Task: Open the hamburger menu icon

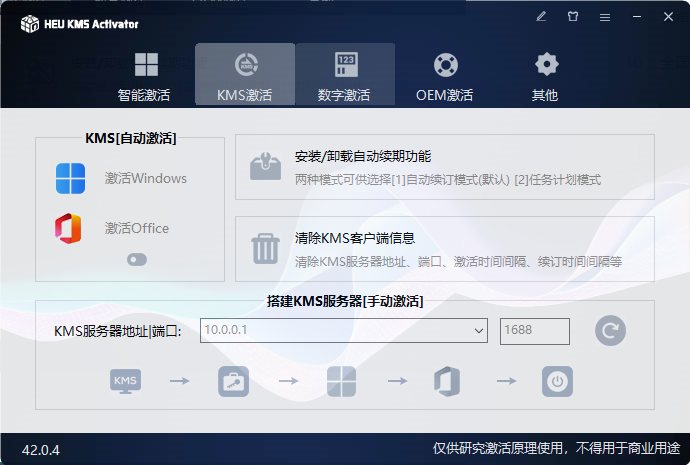Action: [x=605, y=17]
